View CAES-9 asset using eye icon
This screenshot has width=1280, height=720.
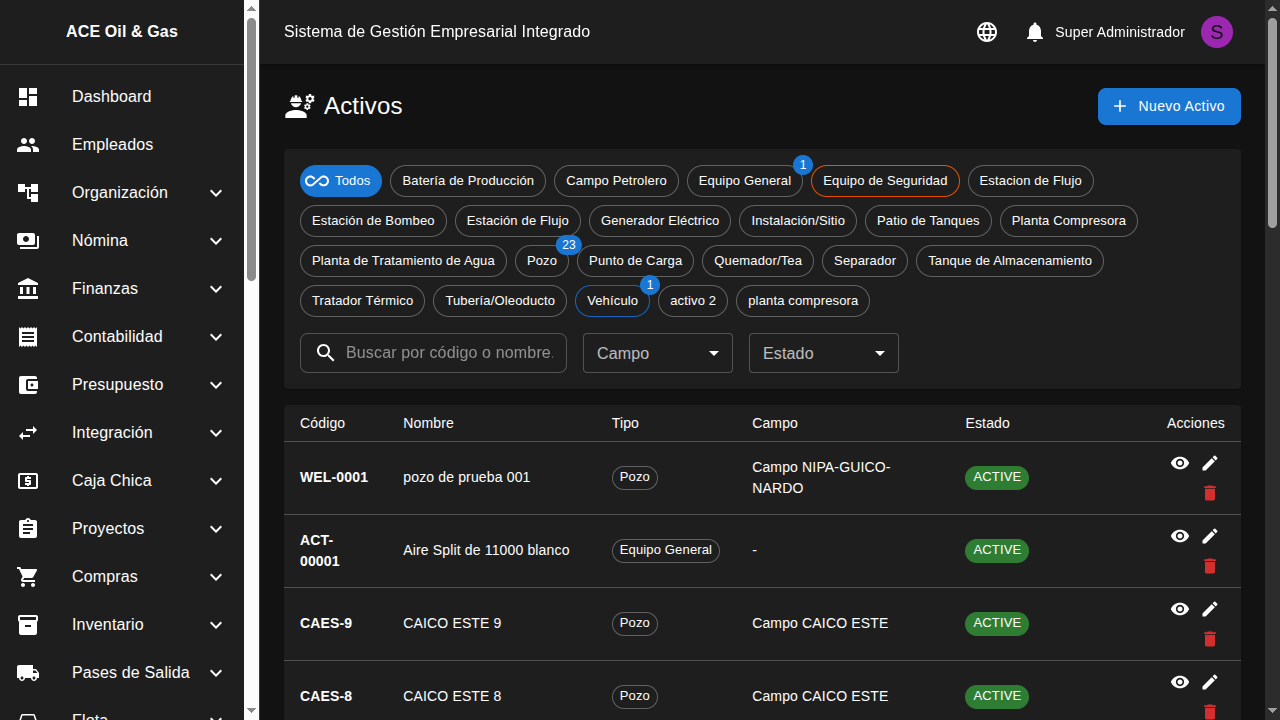(1180, 609)
